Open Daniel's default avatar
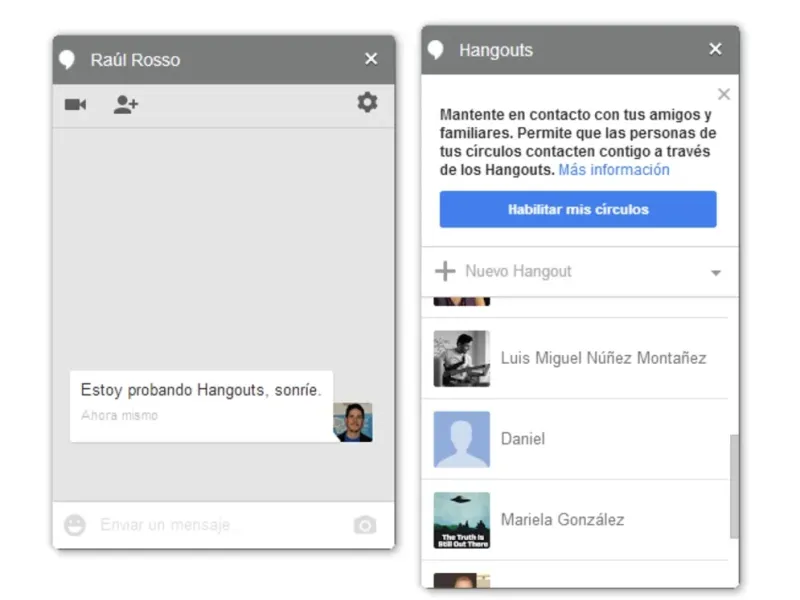This screenshot has height=600, width=800. point(462,439)
